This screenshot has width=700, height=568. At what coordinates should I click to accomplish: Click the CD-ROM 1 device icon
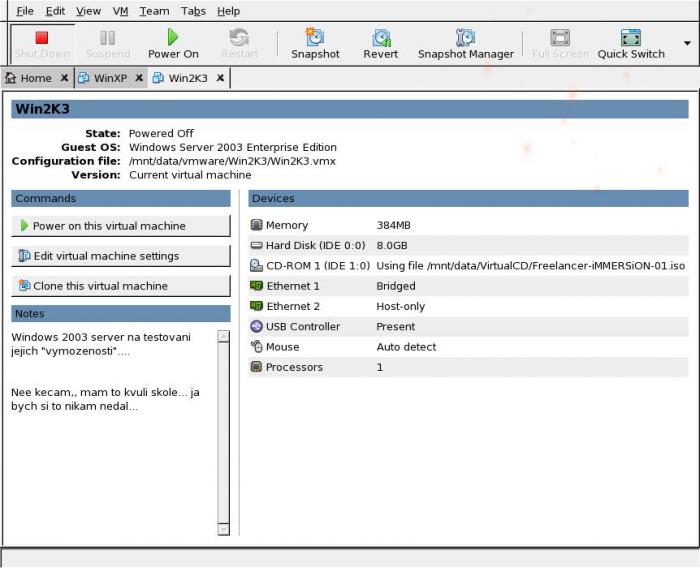tap(256, 266)
